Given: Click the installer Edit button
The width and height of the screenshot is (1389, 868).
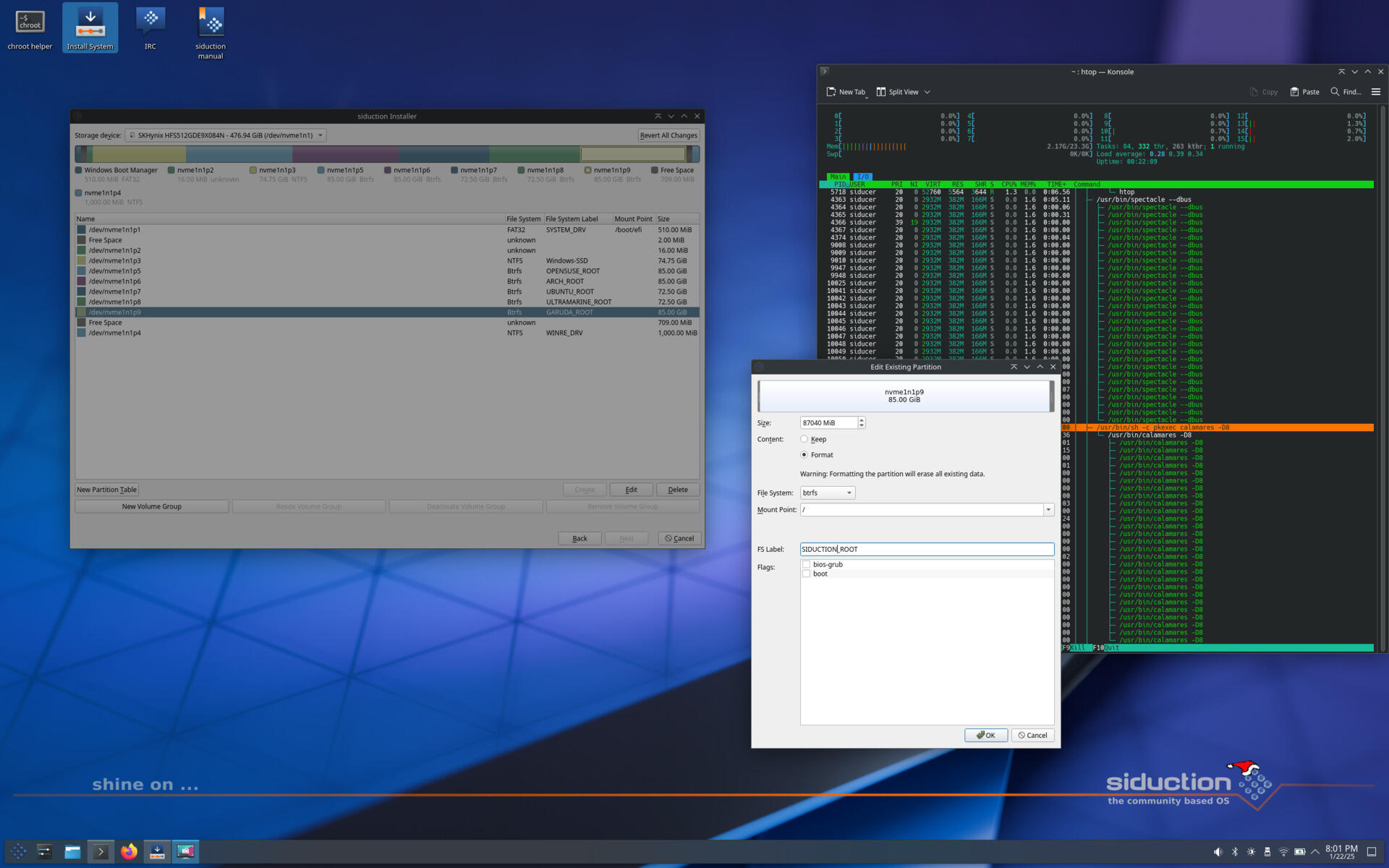Looking at the screenshot, I should (x=631, y=490).
